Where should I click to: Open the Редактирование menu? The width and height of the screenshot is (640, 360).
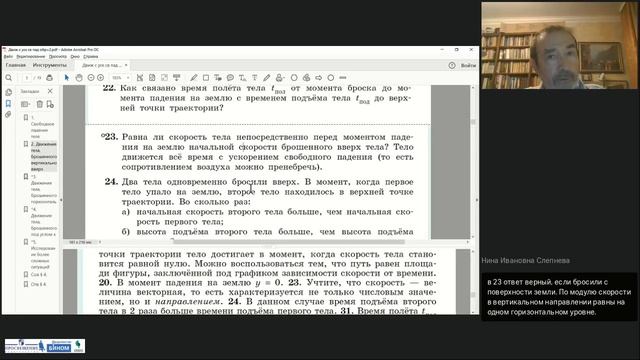pyautogui.click(x=31, y=56)
